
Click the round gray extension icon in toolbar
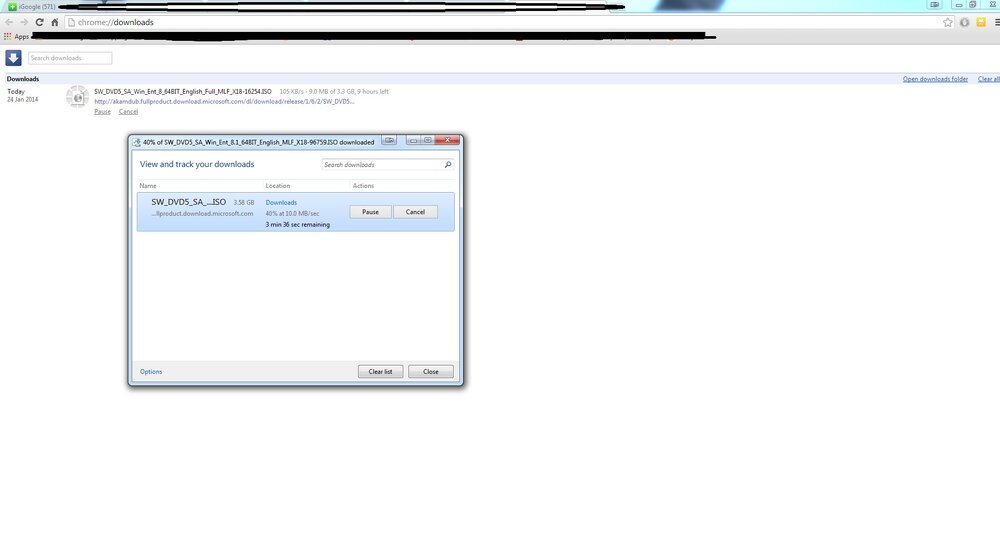tap(964, 22)
